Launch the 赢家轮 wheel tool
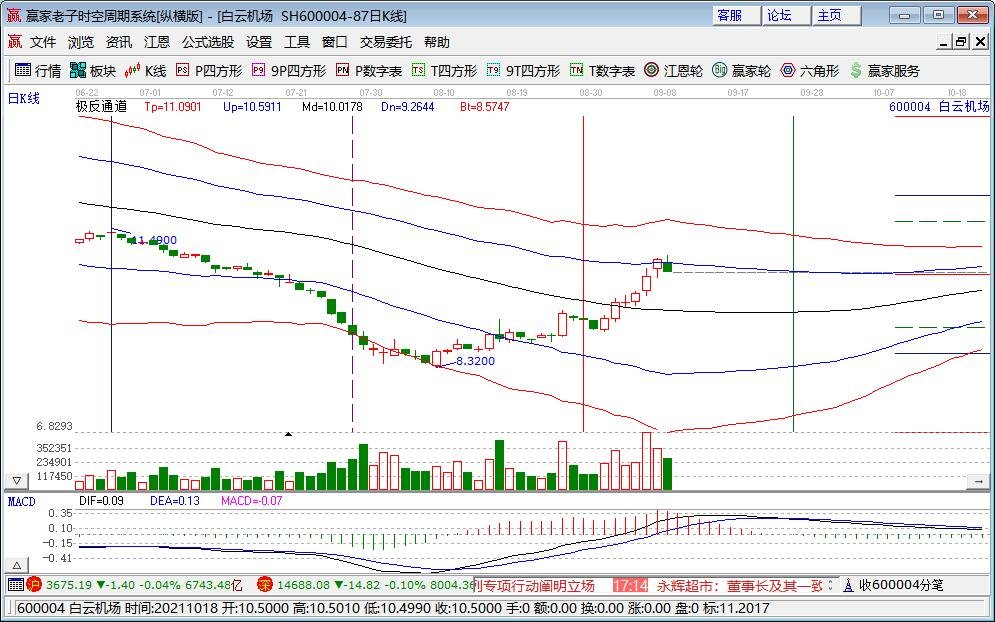Image resolution: width=995 pixels, height=622 pixels. point(741,70)
